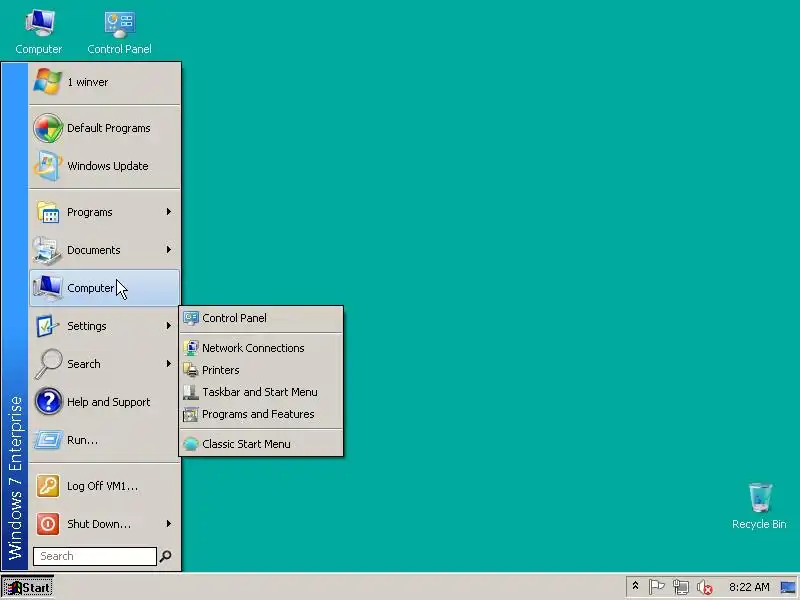The height and width of the screenshot is (600, 800).
Task: Click the Computer monitor icon in Start menu
Action: coord(47,288)
